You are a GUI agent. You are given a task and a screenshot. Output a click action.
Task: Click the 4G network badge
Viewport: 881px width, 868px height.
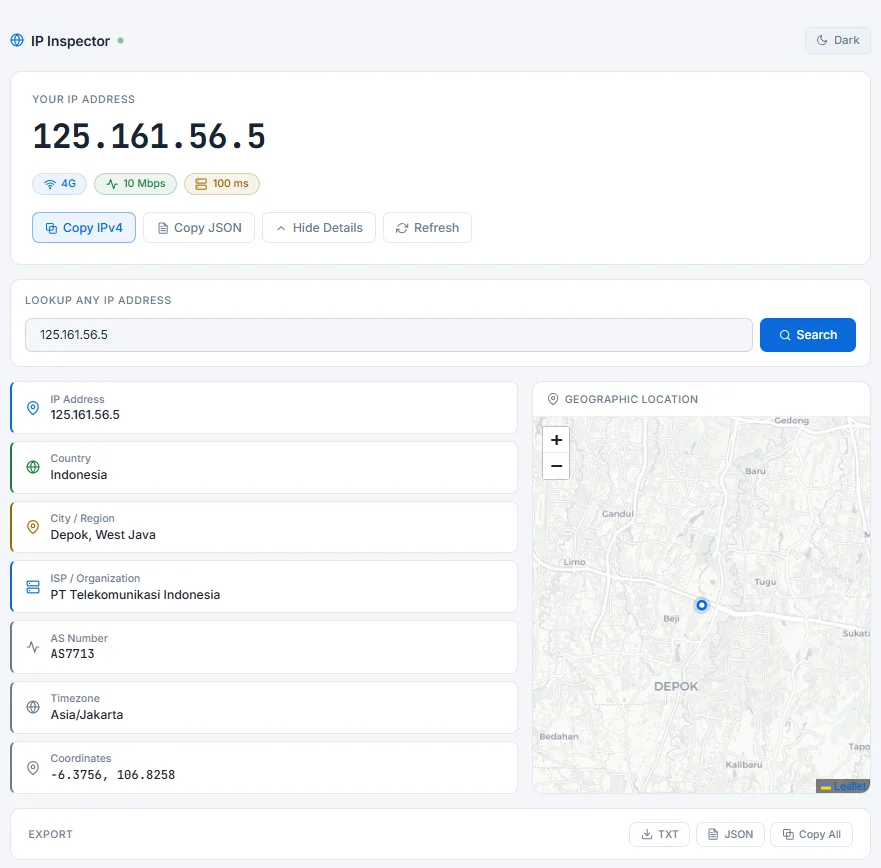[x=60, y=184]
